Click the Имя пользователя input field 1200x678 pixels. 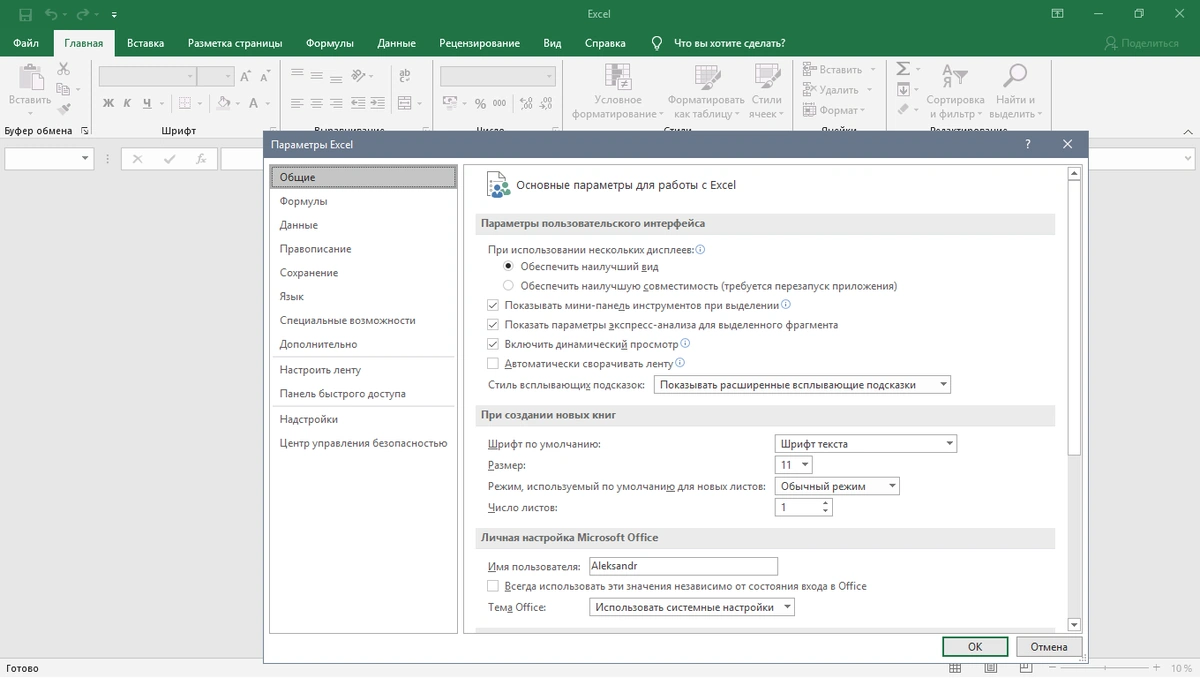click(683, 566)
